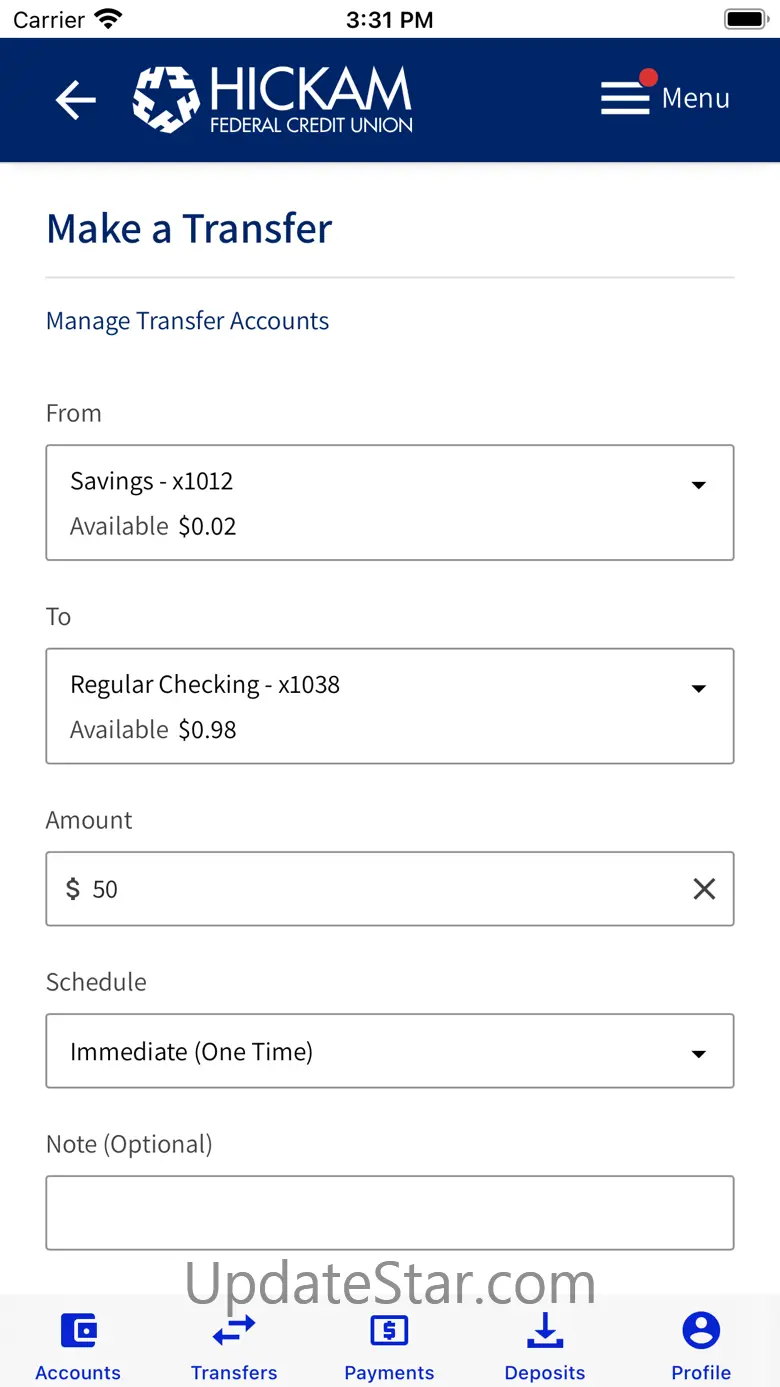Open the Schedule dropdown

(x=698, y=1054)
